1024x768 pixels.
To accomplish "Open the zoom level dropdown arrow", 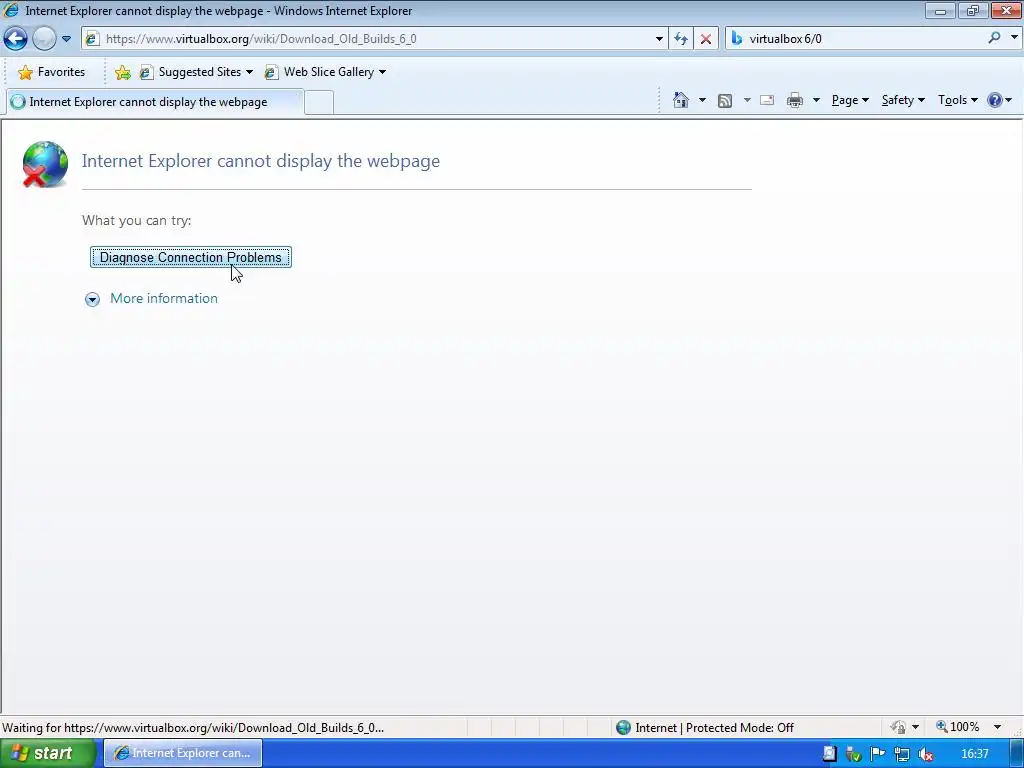I will (x=998, y=727).
